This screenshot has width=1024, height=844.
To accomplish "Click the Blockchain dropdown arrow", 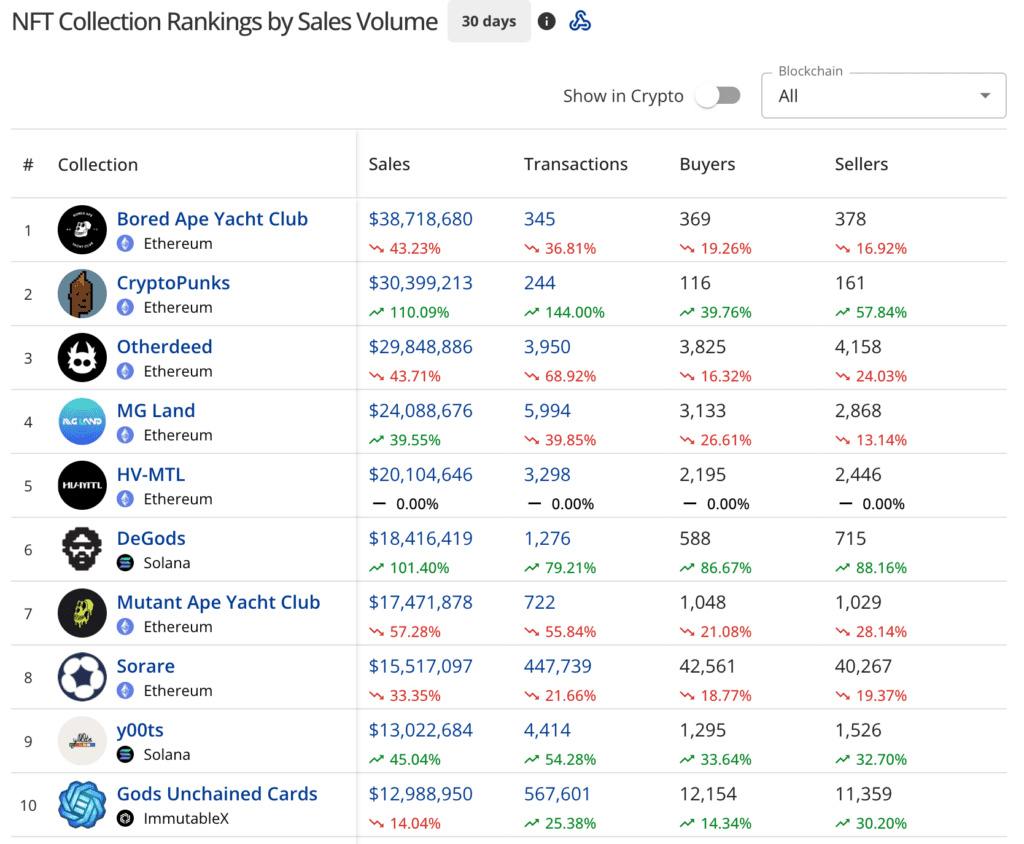I will (x=985, y=96).
